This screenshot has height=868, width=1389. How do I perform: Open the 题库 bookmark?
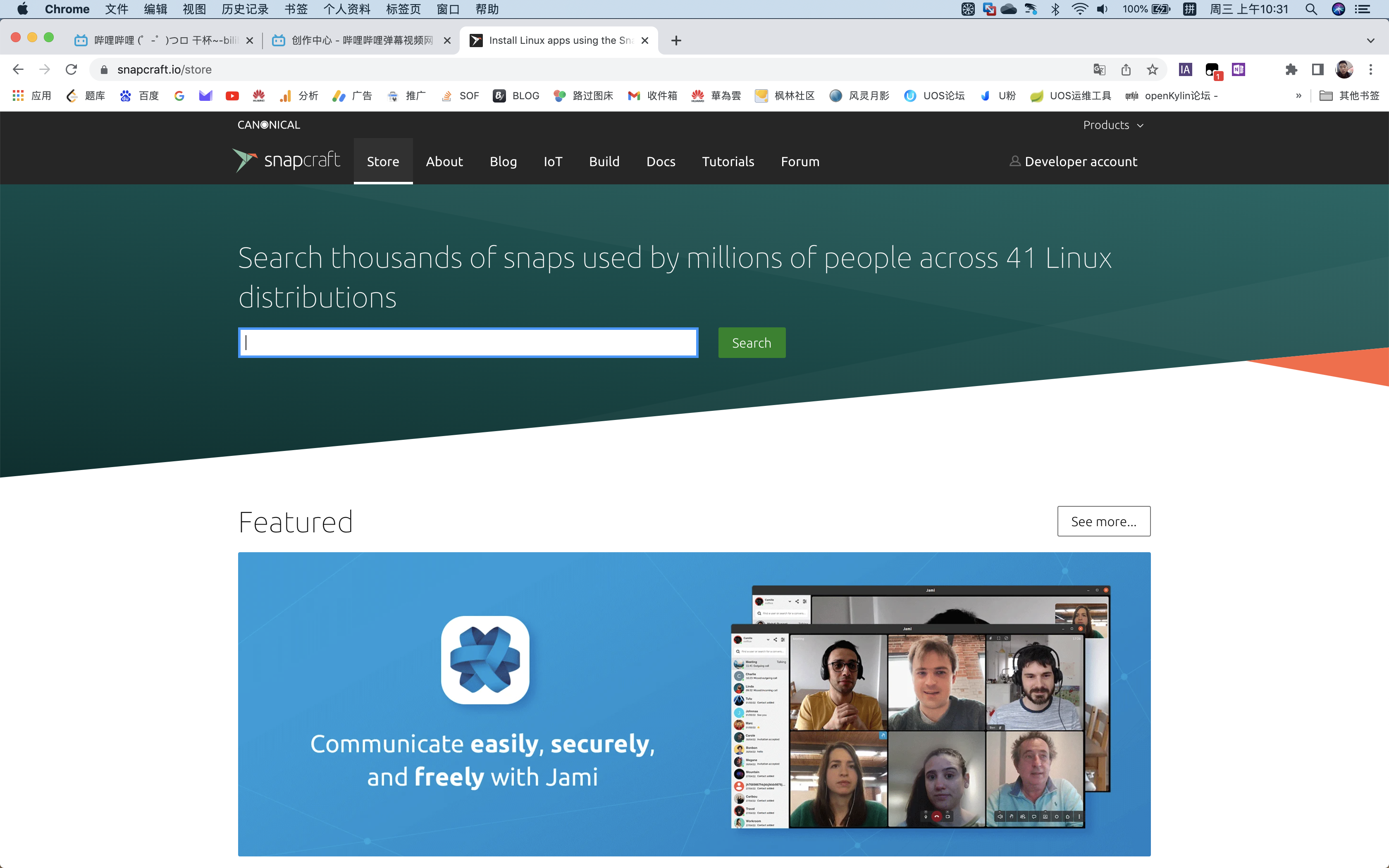86,96
